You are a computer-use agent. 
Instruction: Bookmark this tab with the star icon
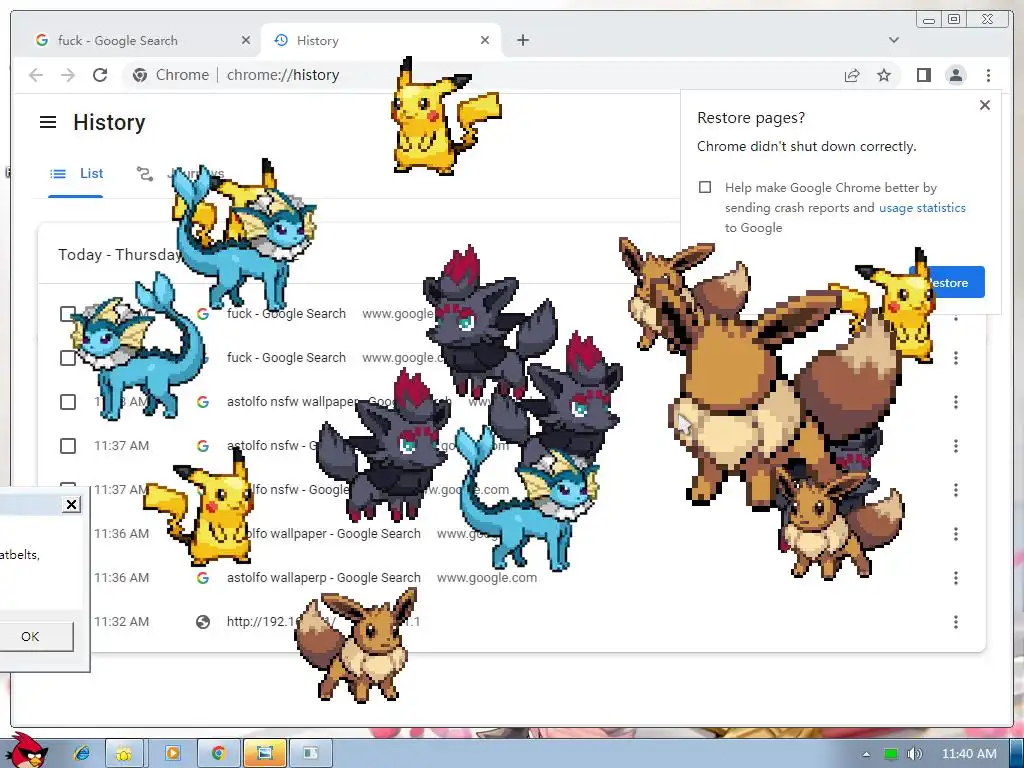[884, 75]
